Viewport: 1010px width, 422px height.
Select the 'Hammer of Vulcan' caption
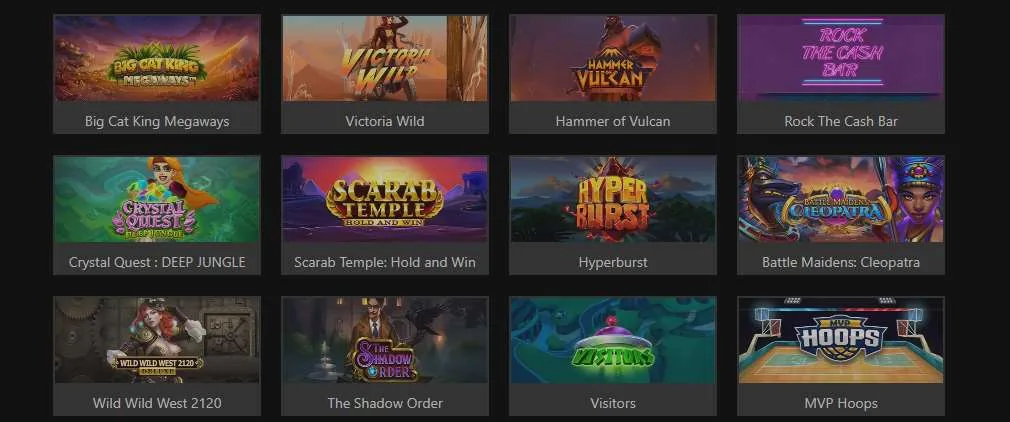tap(613, 121)
